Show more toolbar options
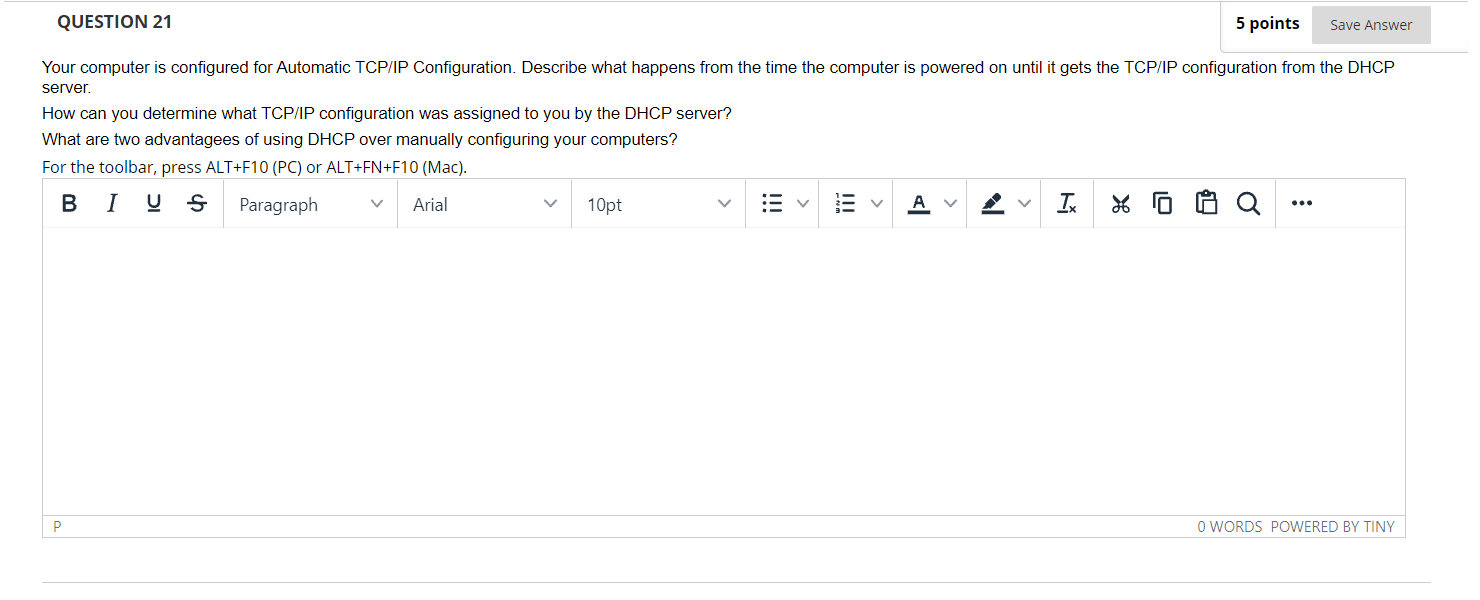 point(1300,204)
